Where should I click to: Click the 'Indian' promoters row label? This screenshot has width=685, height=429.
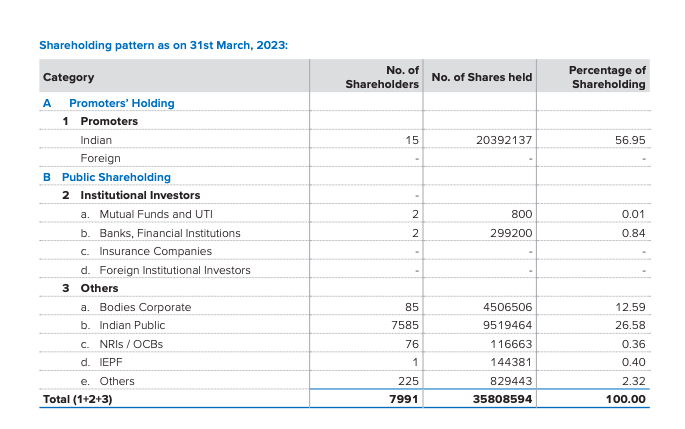pyautogui.click(x=96, y=140)
